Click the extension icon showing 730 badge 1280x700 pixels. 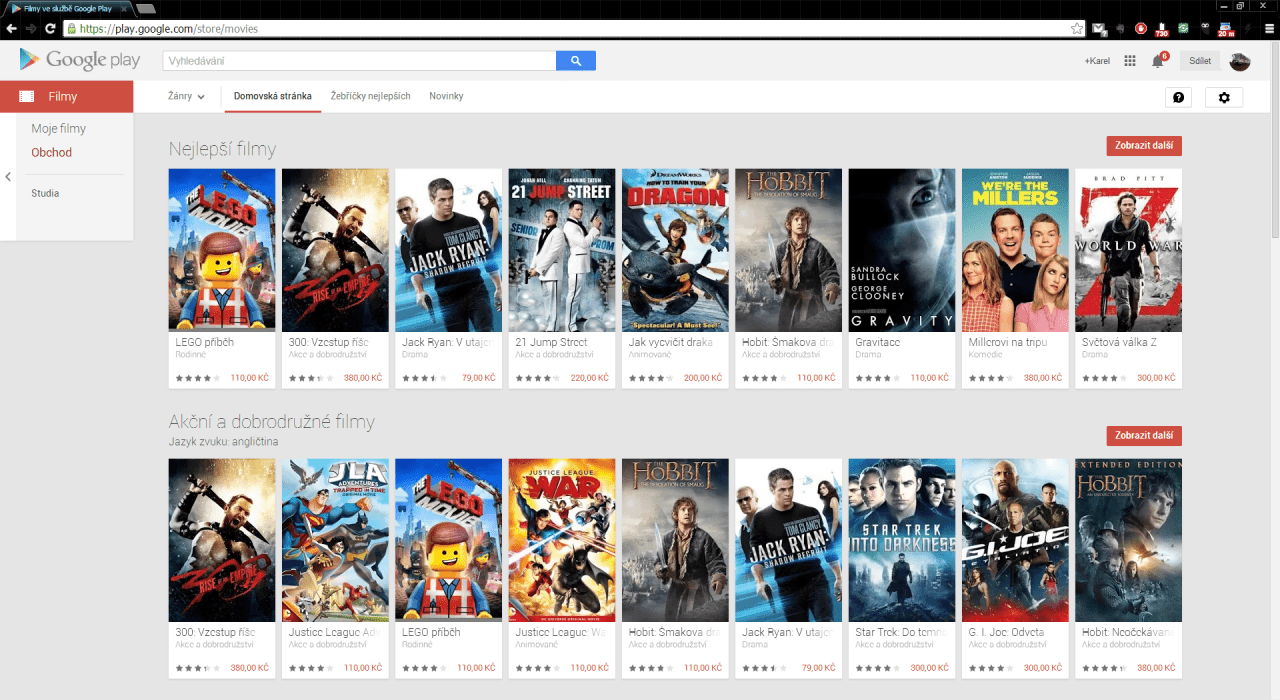tap(1161, 29)
